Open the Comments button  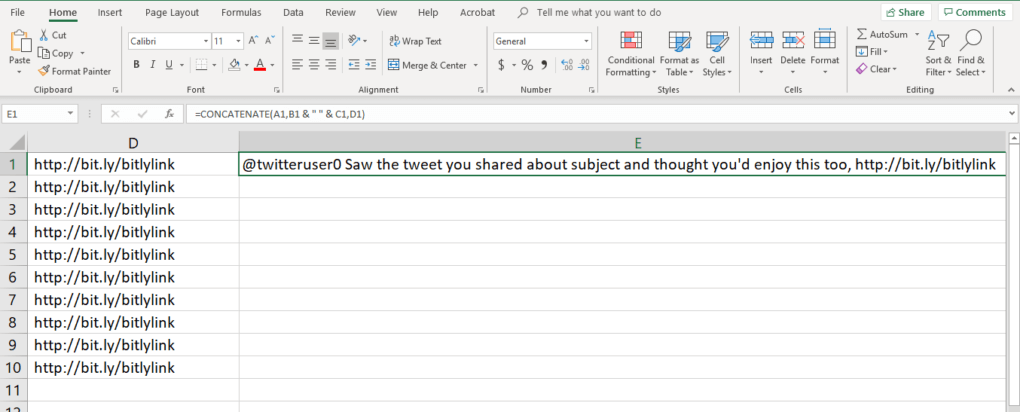(973, 12)
